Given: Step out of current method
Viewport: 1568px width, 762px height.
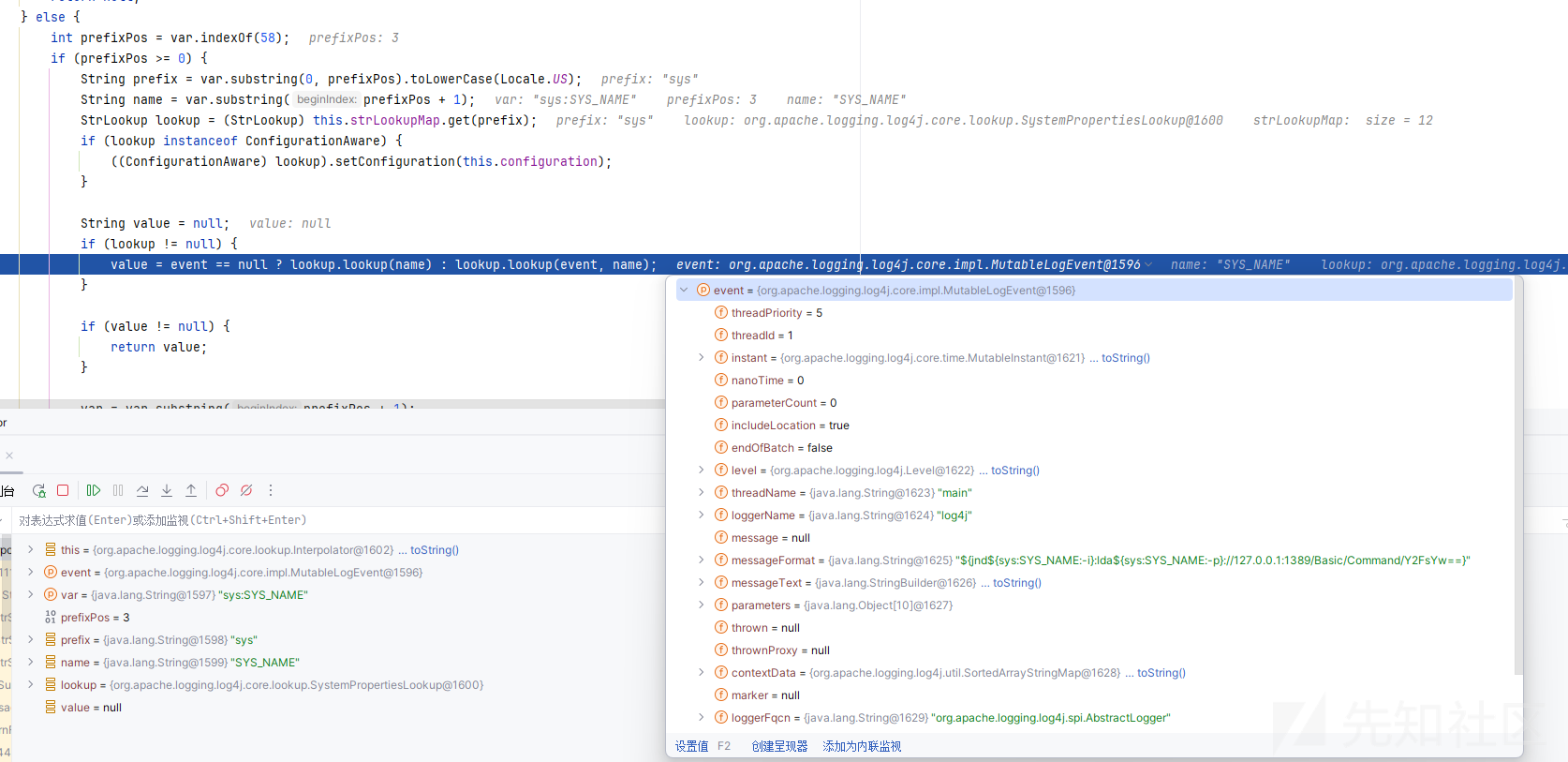Looking at the screenshot, I should [191, 490].
